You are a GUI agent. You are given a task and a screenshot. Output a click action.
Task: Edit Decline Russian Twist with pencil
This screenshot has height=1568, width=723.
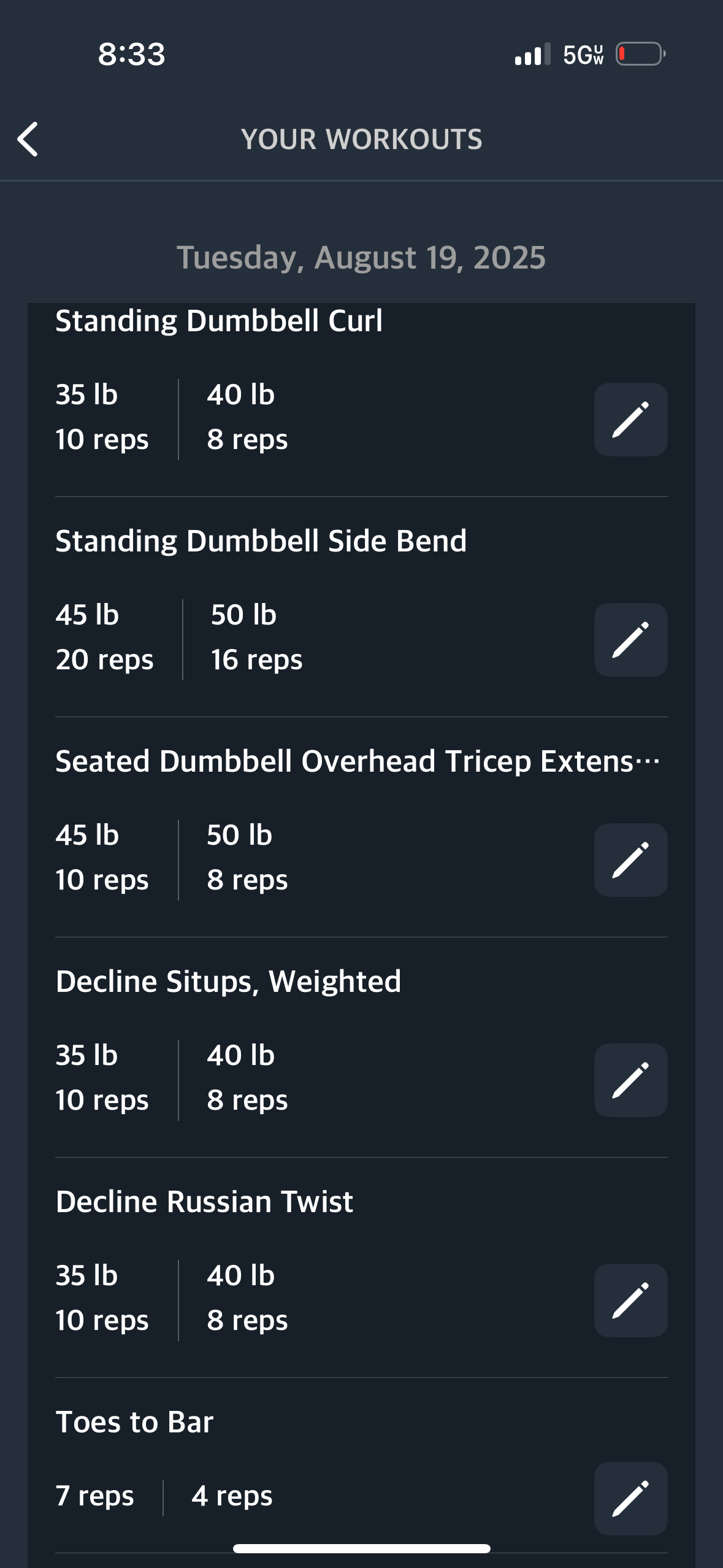[x=630, y=1301]
